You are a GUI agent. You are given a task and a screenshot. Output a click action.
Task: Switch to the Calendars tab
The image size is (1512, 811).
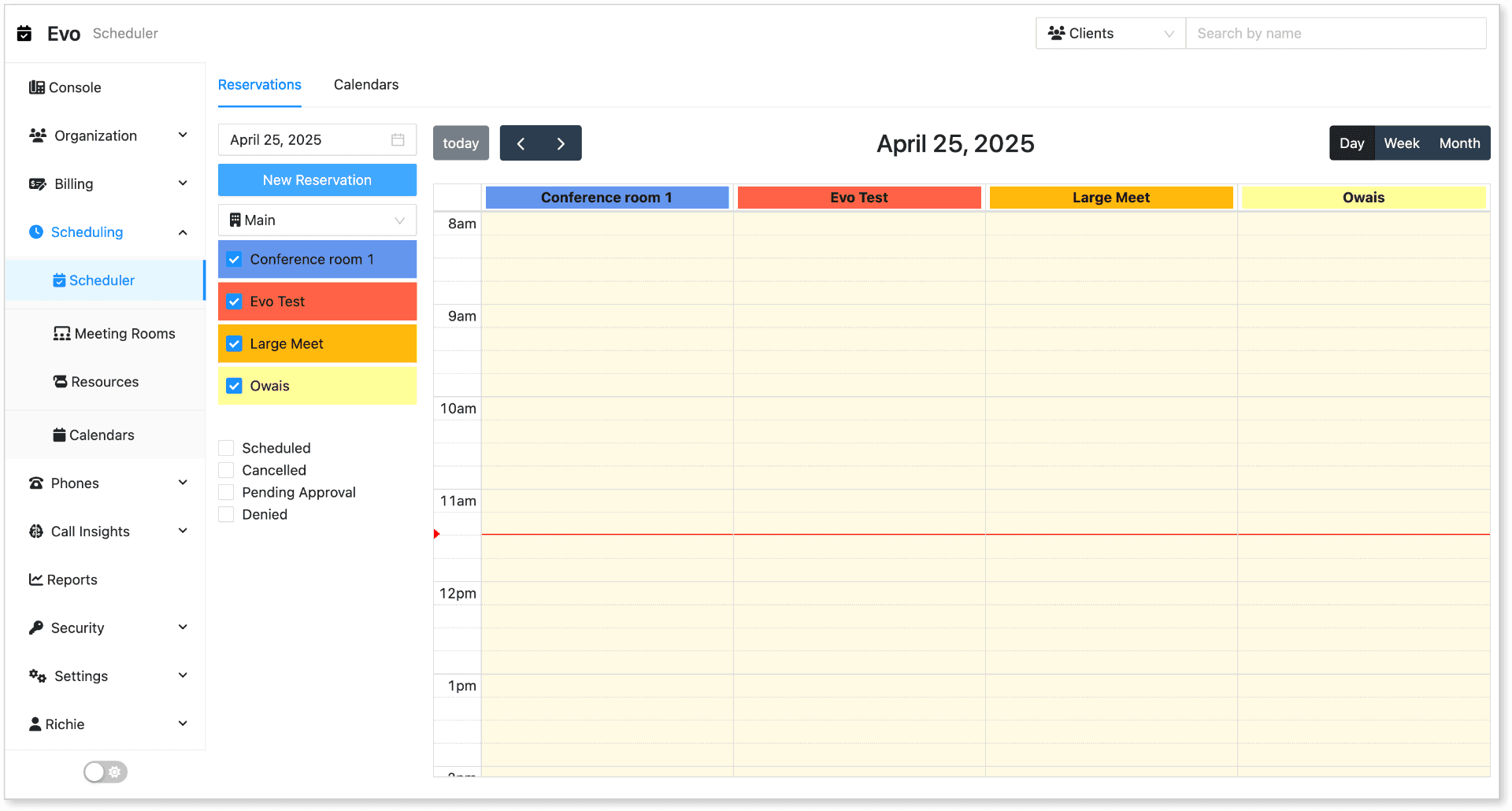click(366, 84)
